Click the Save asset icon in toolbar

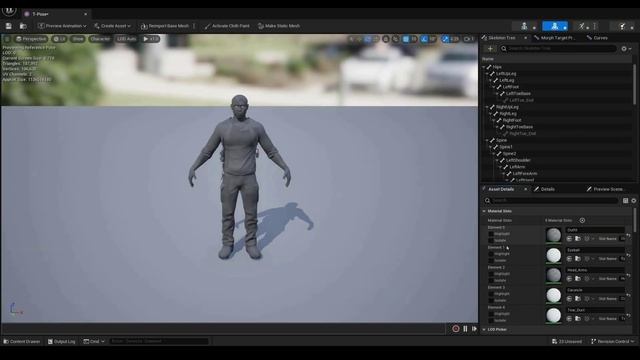[x=9, y=26]
